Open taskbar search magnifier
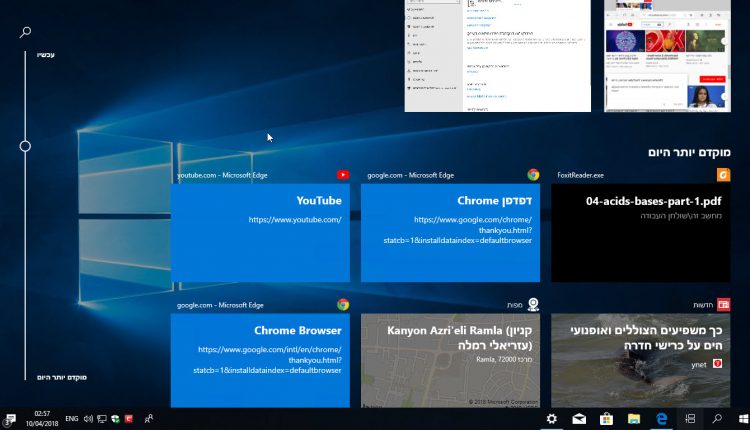750x430 pixels. [717, 419]
